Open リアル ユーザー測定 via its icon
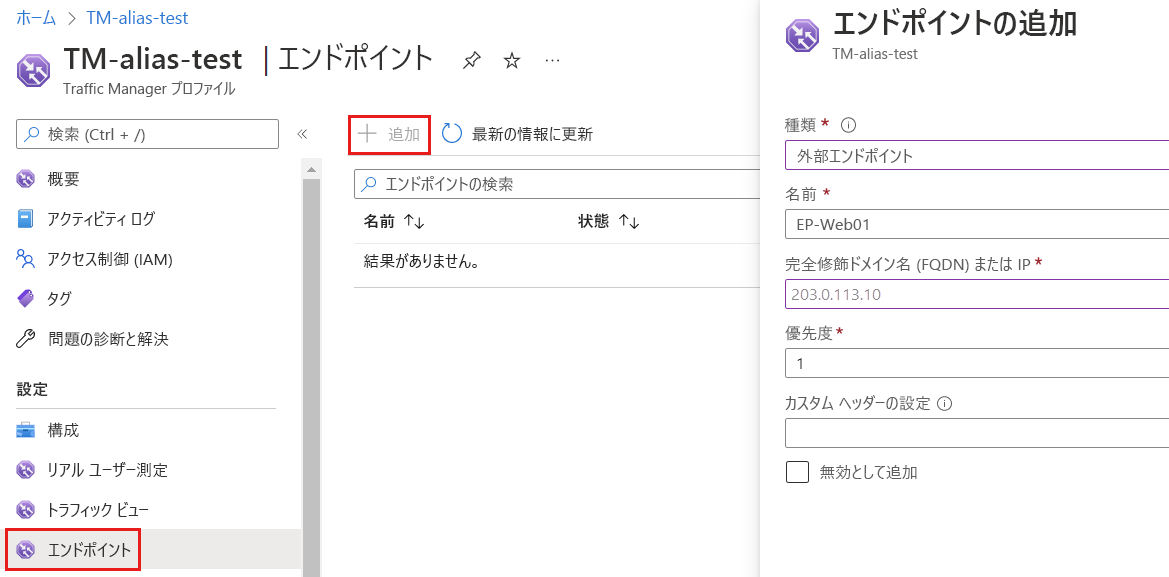 (x=24, y=471)
